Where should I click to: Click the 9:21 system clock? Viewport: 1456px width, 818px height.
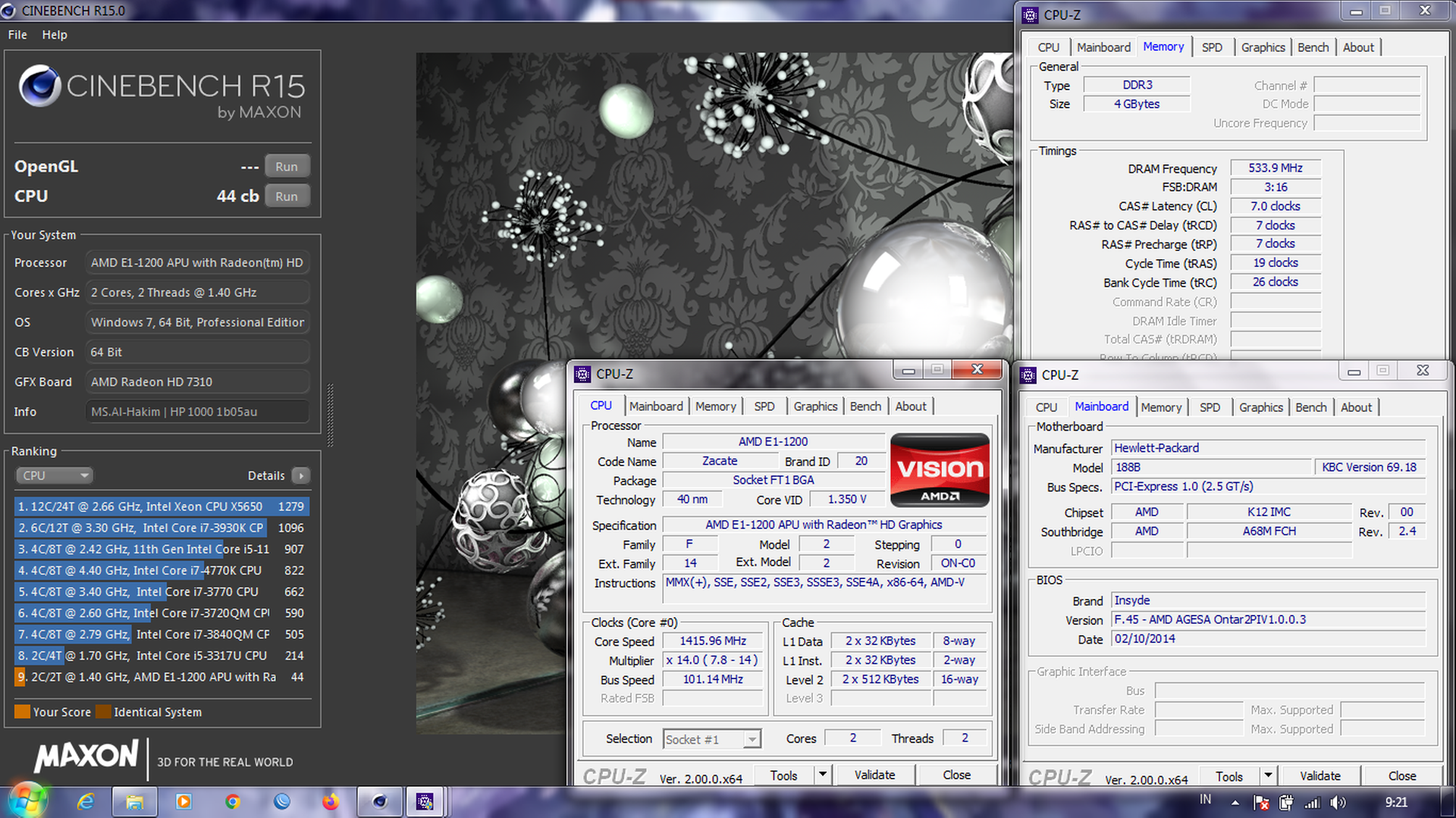[x=1396, y=802]
